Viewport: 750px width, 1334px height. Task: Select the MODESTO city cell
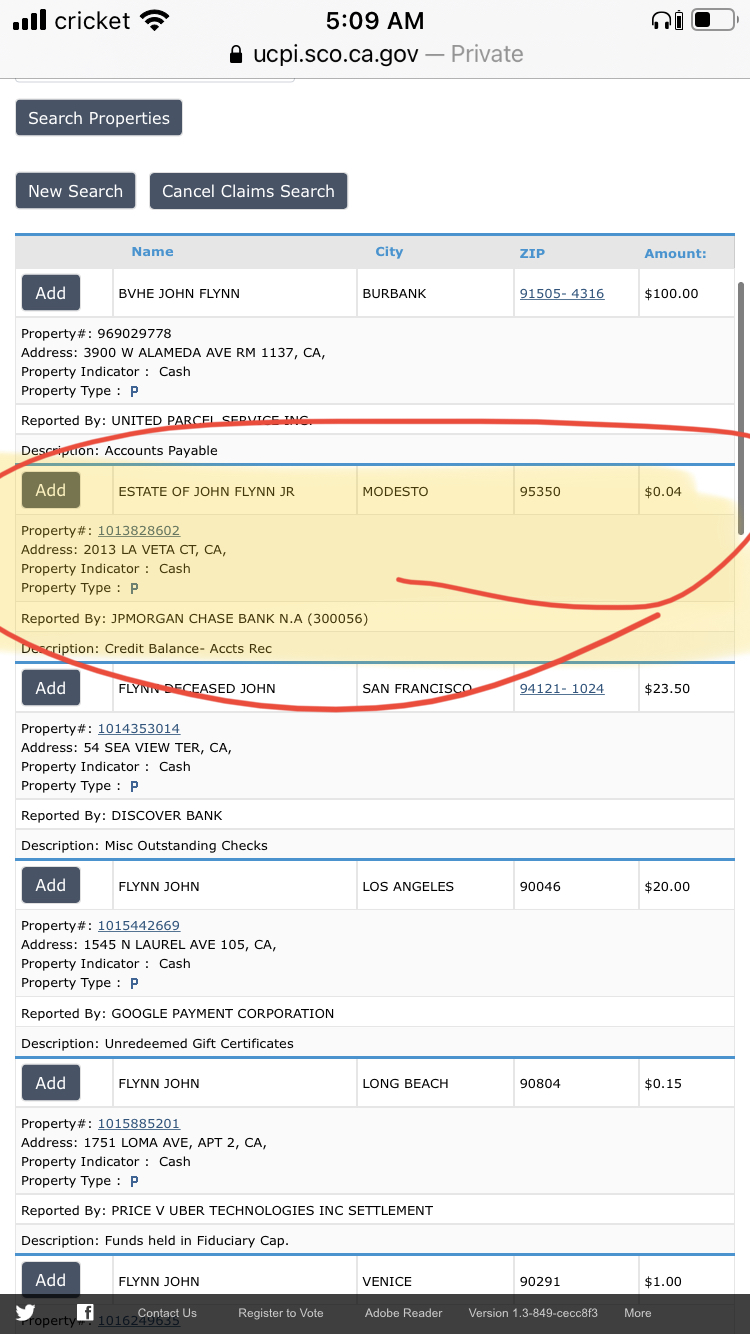(x=435, y=491)
